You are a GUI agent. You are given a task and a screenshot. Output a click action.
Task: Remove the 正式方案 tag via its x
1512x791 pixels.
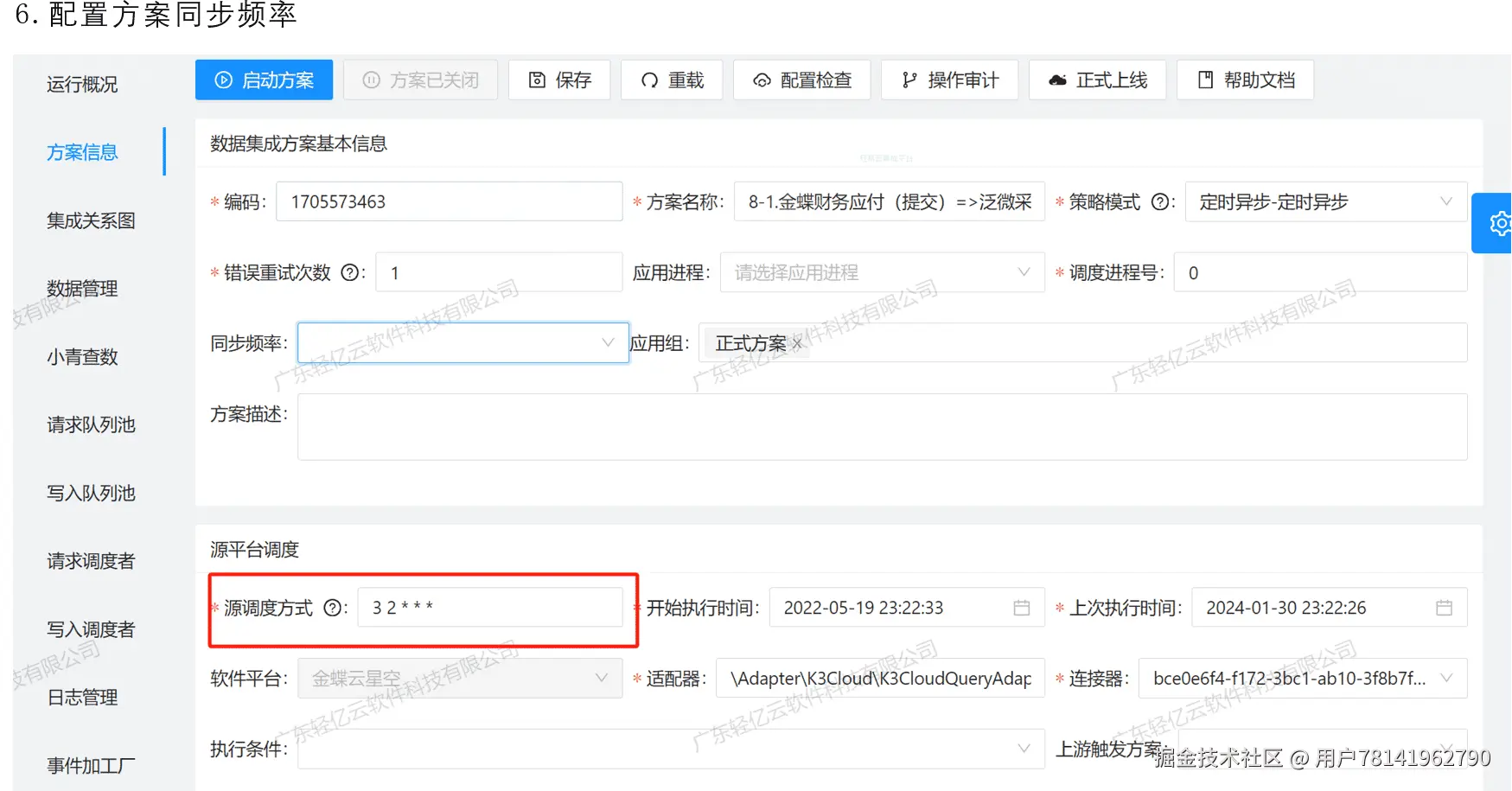(x=797, y=344)
